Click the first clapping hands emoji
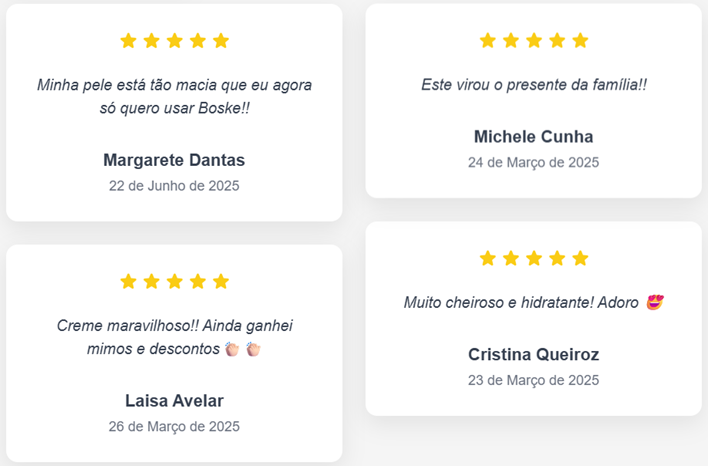Image resolution: width=708 pixels, height=466 pixels. click(x=232, y=349)
